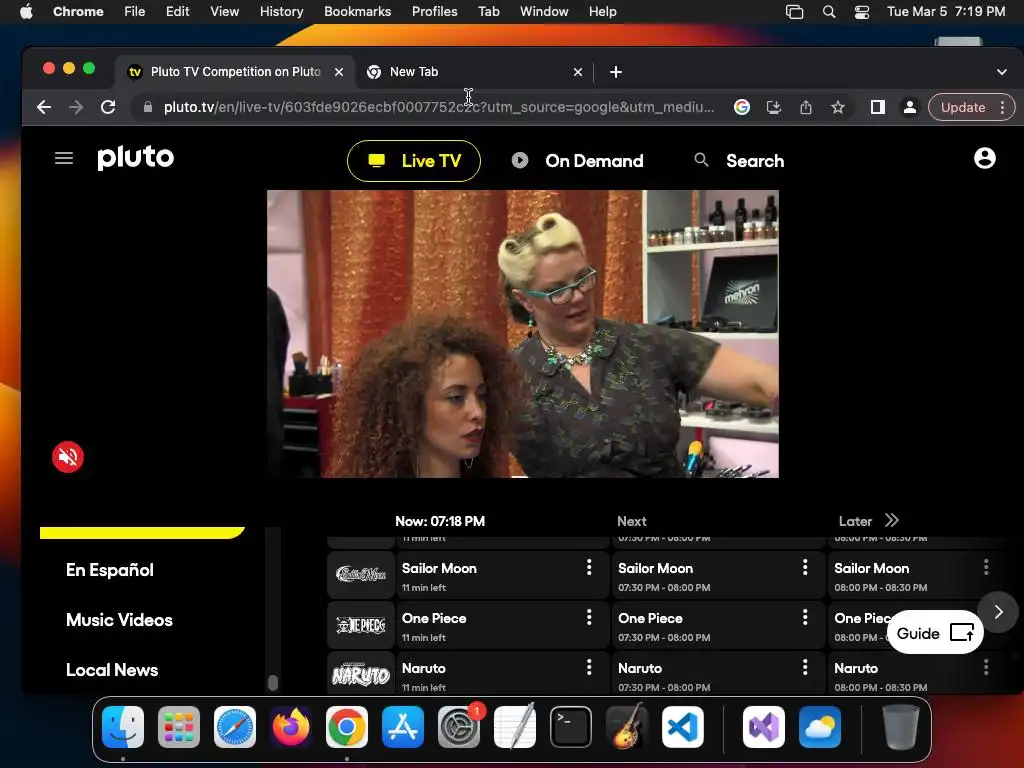This screenshot has width=1024, height=768.
Task: Switch to the Pluto TV Competition tab
Action: pos(236,72)
